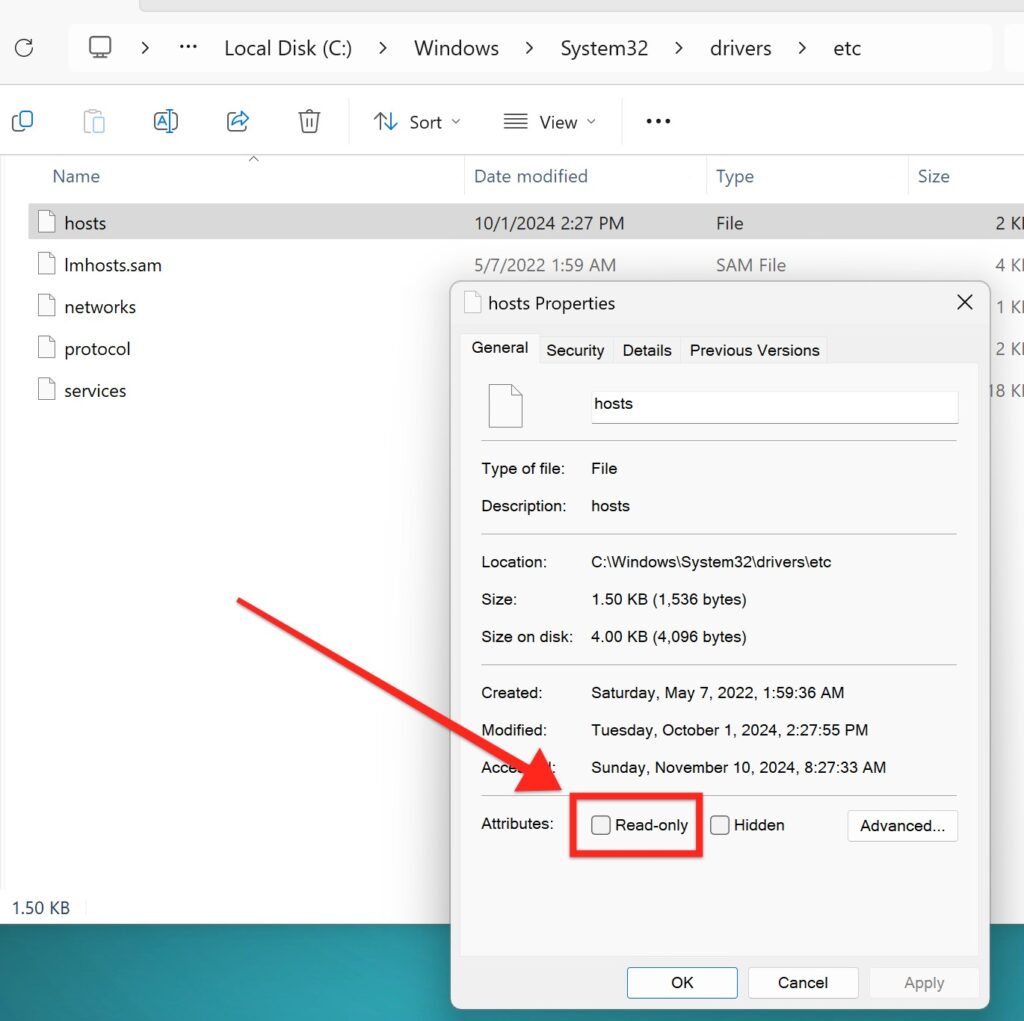Image resolution: width=1024 pixels, height=1021 pixels.
Task: Switch to the Security tab
Action: click(575, 350)
